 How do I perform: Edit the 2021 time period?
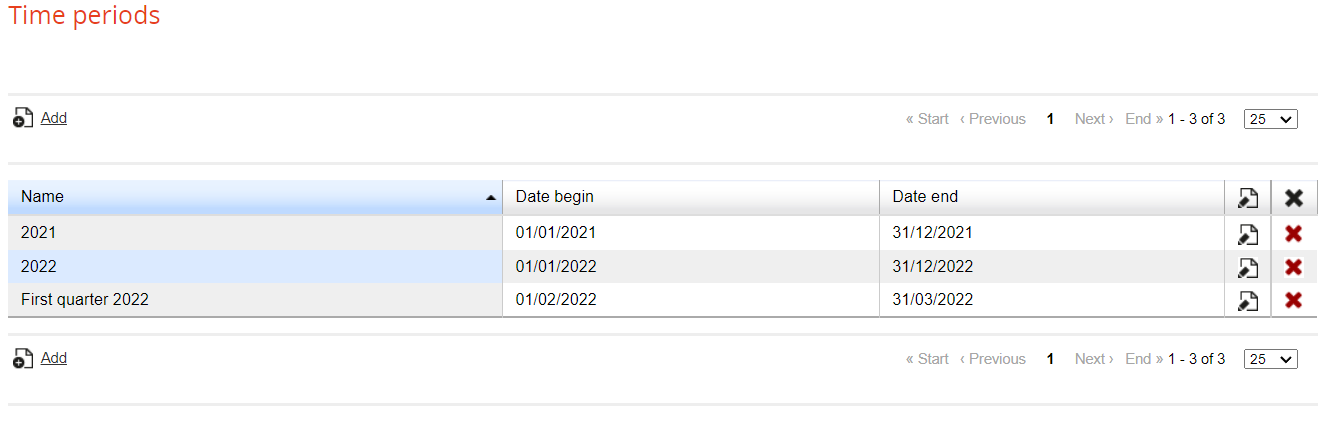pyautogui.click(x=1247, y=234)
